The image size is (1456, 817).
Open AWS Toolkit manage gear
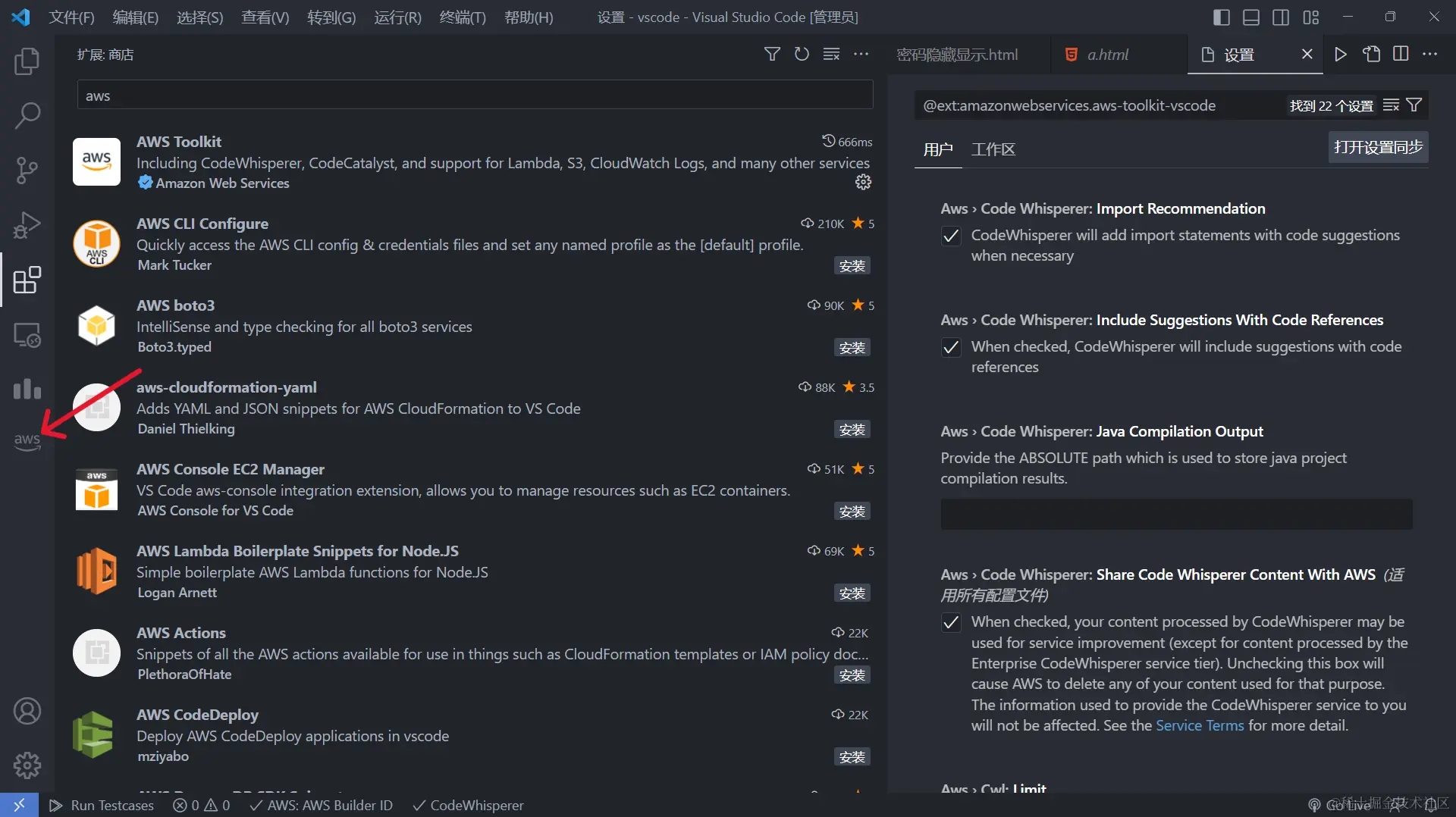[x=863, y=182]
